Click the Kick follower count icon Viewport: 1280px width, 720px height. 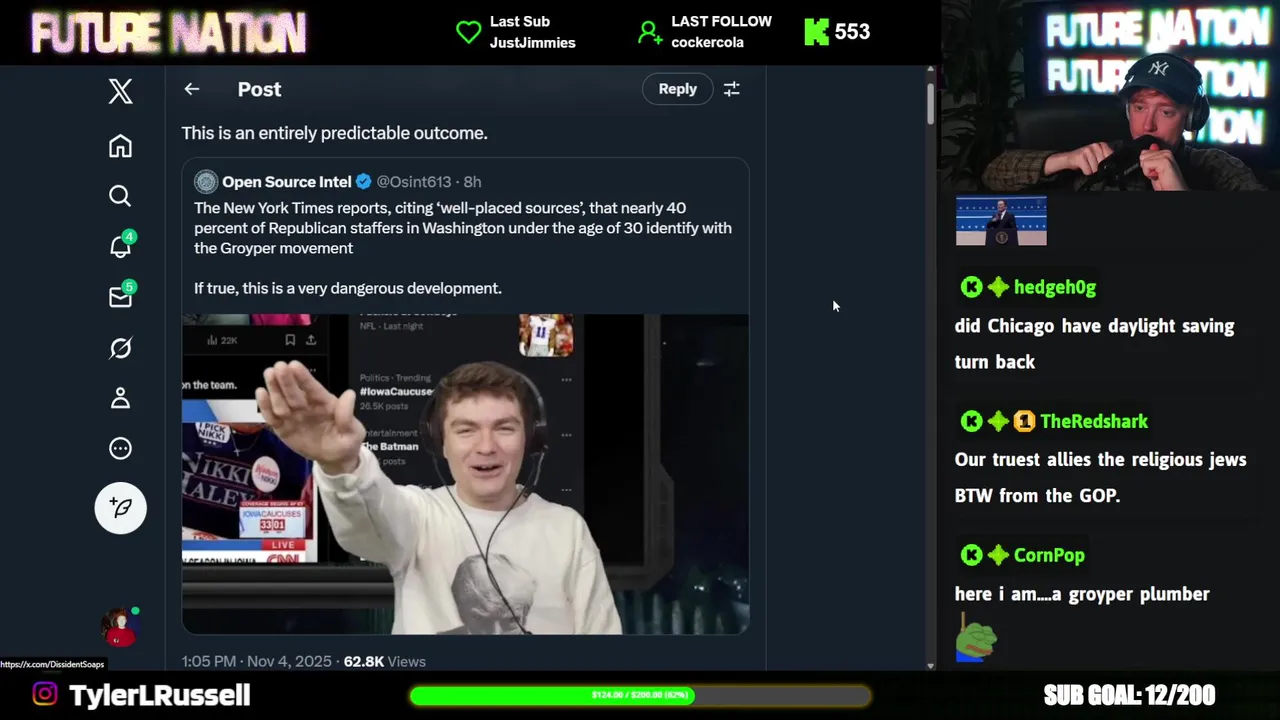pyautogui.click(x=817, y=32)
